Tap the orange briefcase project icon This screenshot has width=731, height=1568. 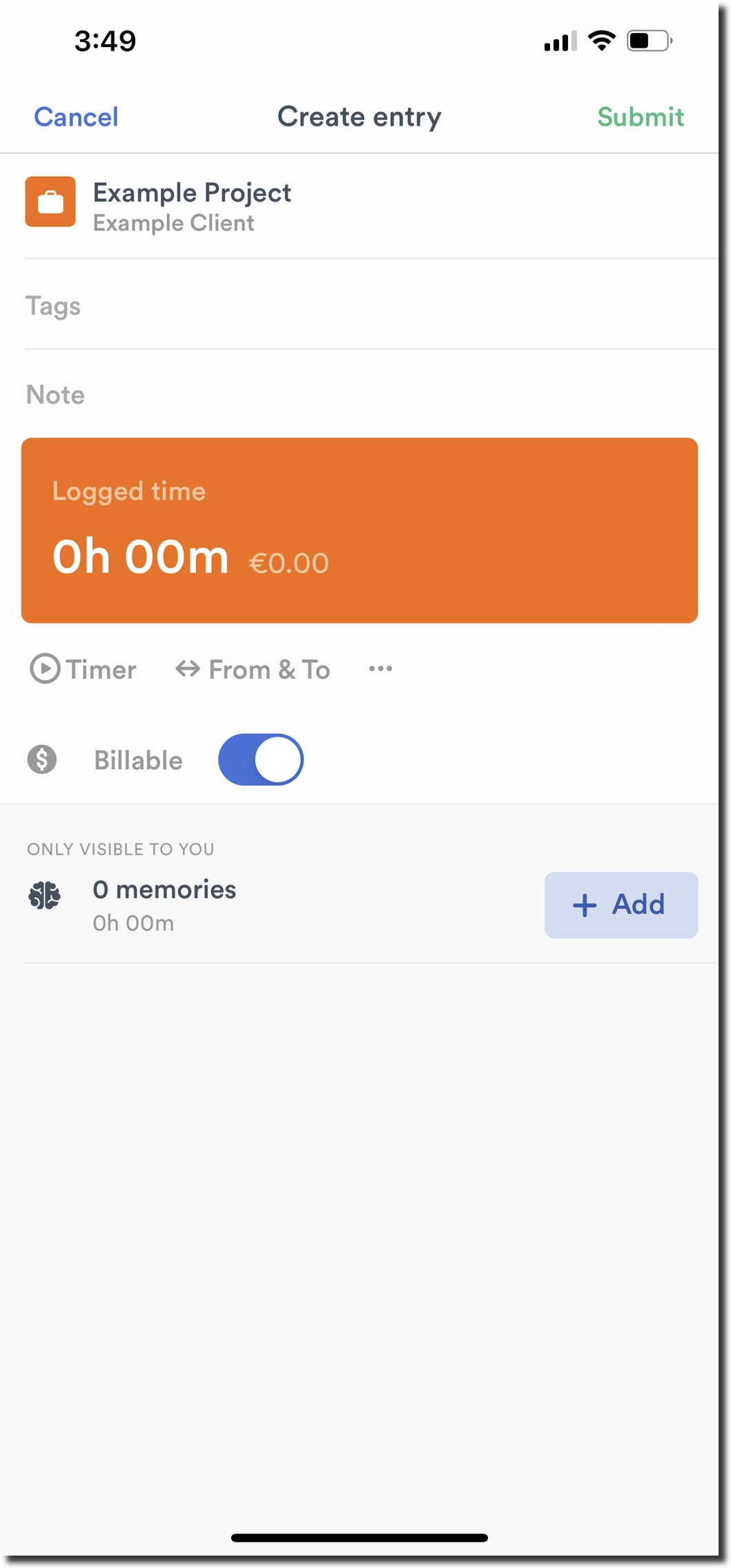coord(50,202)
